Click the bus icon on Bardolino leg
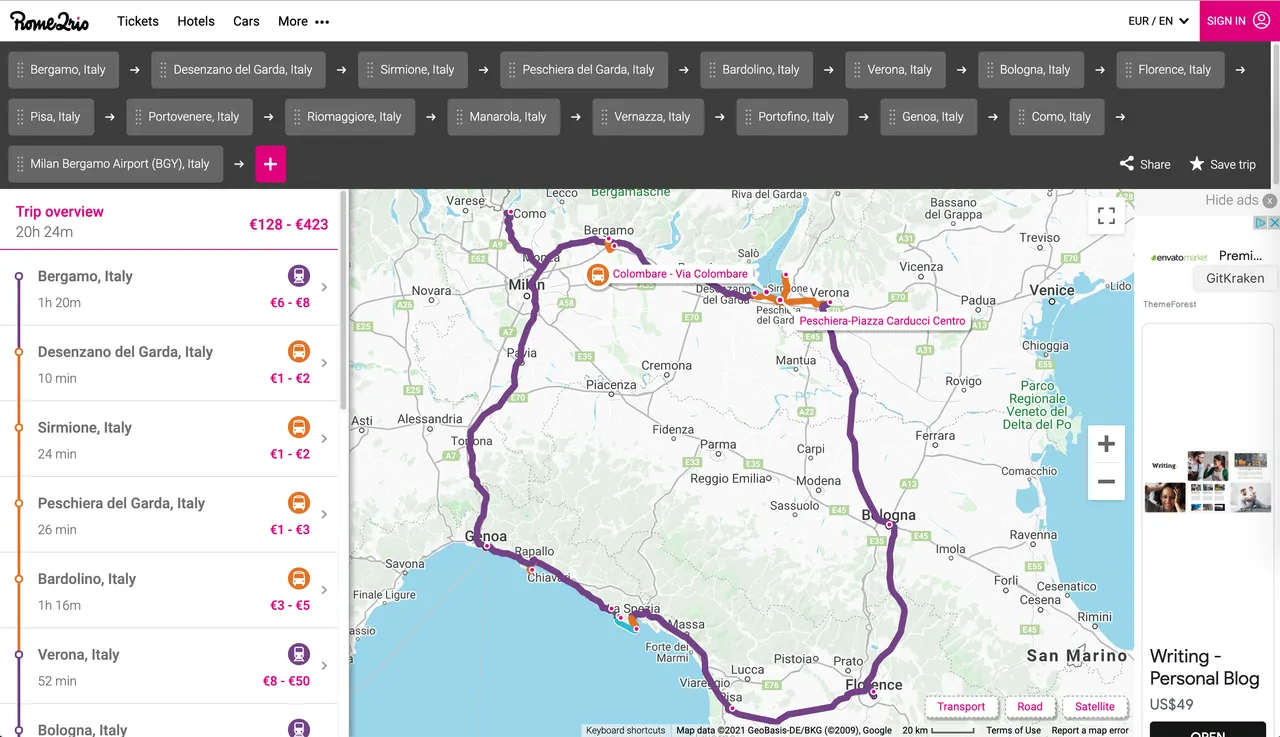The height and width of the screenshot is (737, 1280). pos(298,579)
